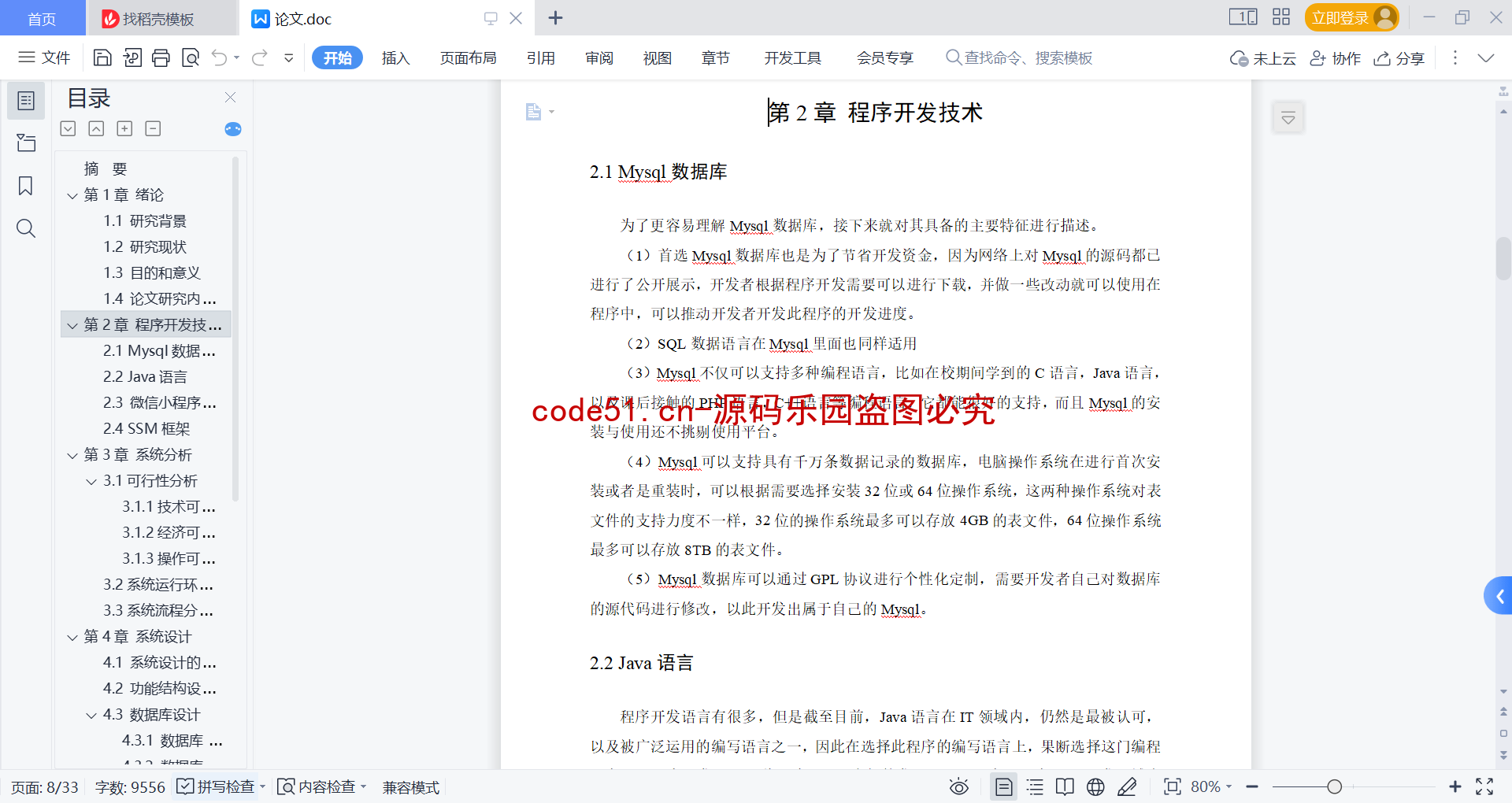Image resolution: width=1512 pixels, height=803 pixels.
Task: Select the 开始 ribbon tab
Action: (x=337, y=57)
